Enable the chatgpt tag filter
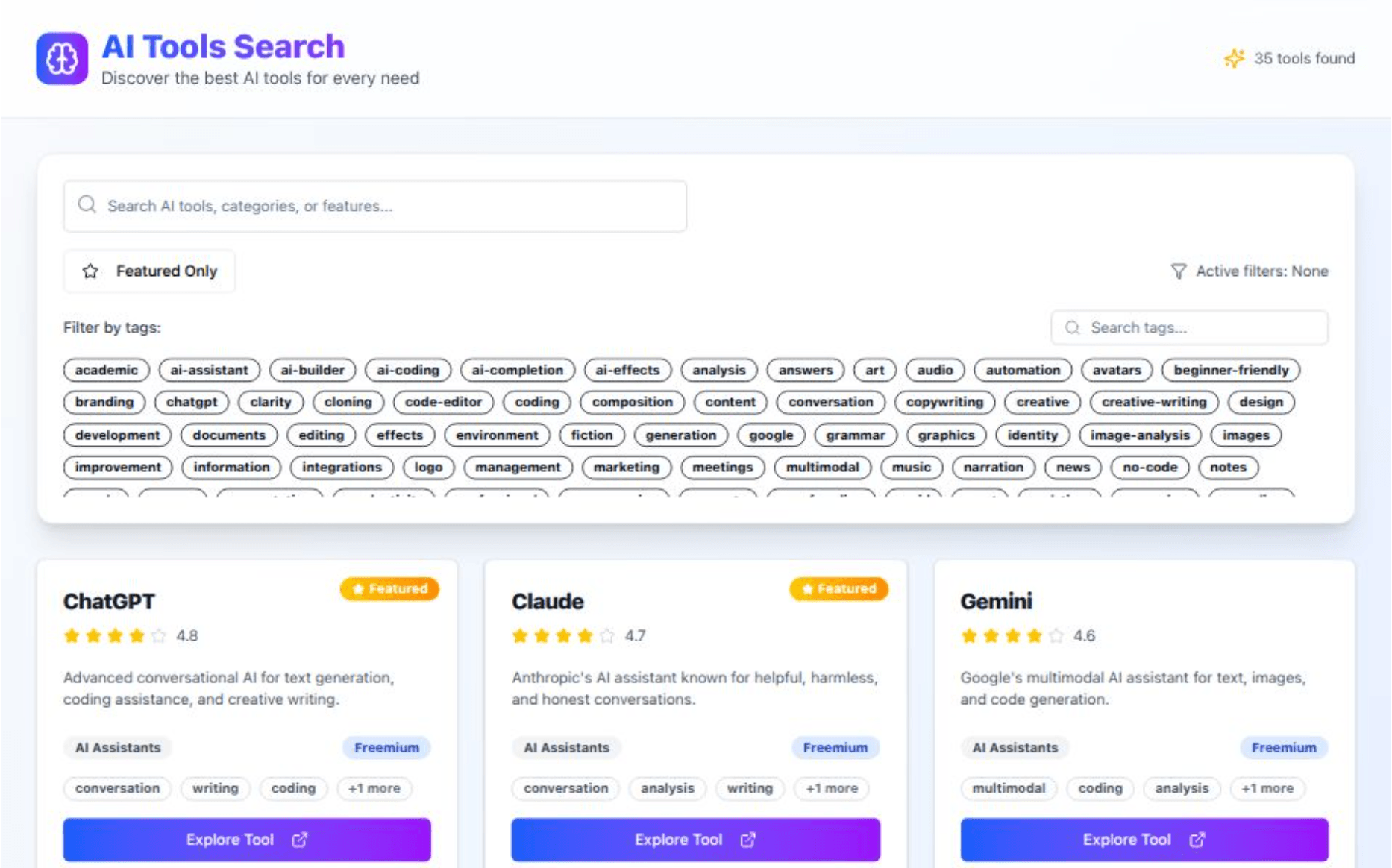 191,402
